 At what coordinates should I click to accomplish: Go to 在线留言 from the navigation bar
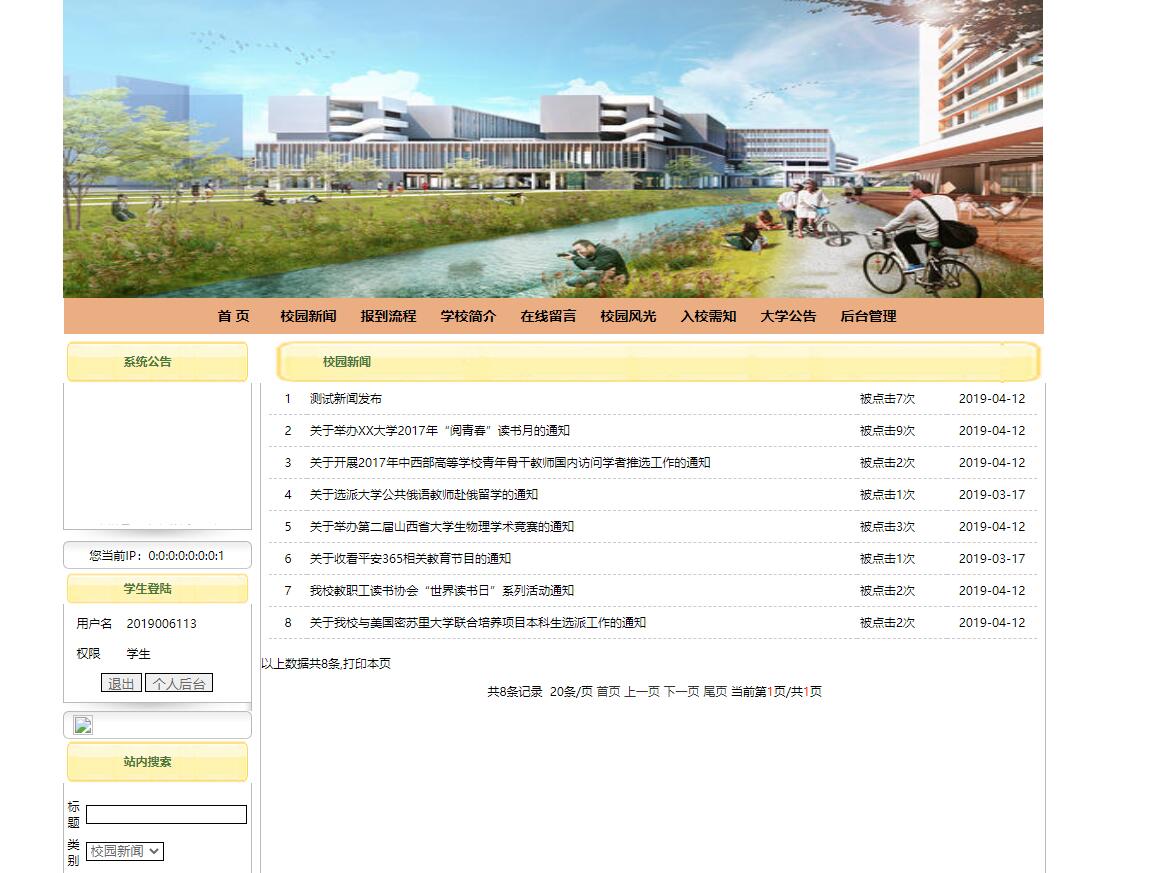tap(548, 316)
